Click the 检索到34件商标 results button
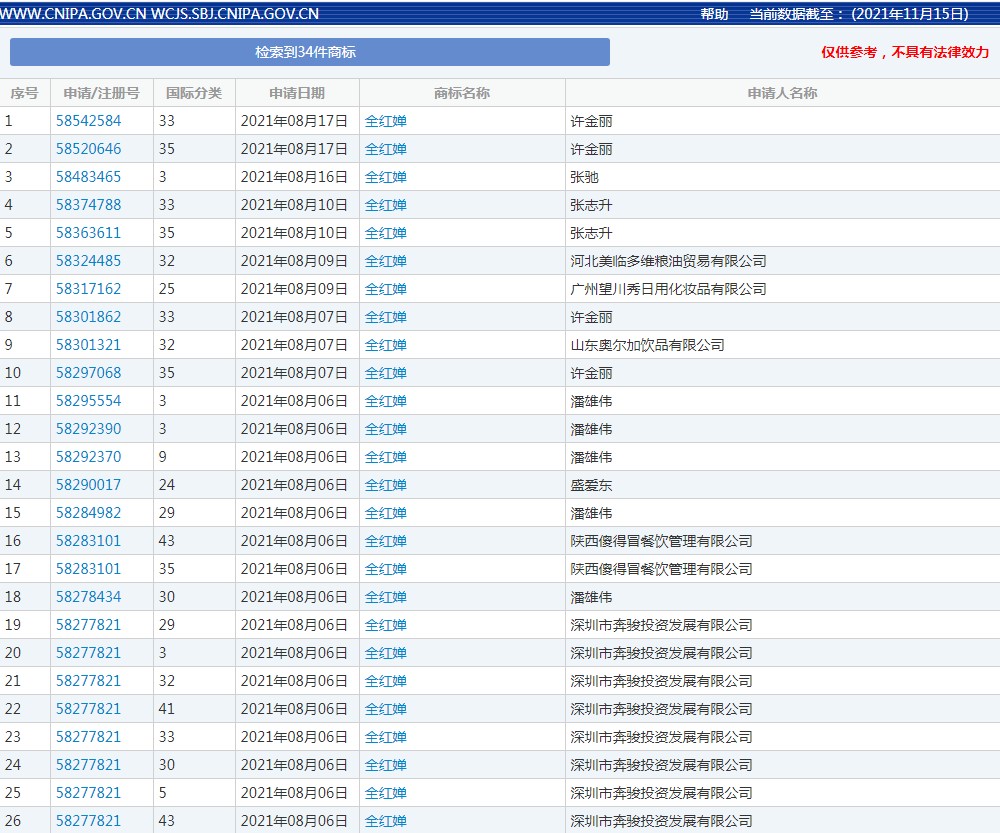The width and height of the screenshot is (1000, 833). click(x=310, y=52)
